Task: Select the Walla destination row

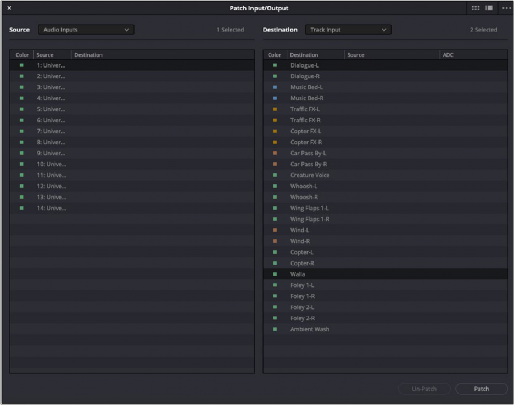Action: click(x=385, y=274)
